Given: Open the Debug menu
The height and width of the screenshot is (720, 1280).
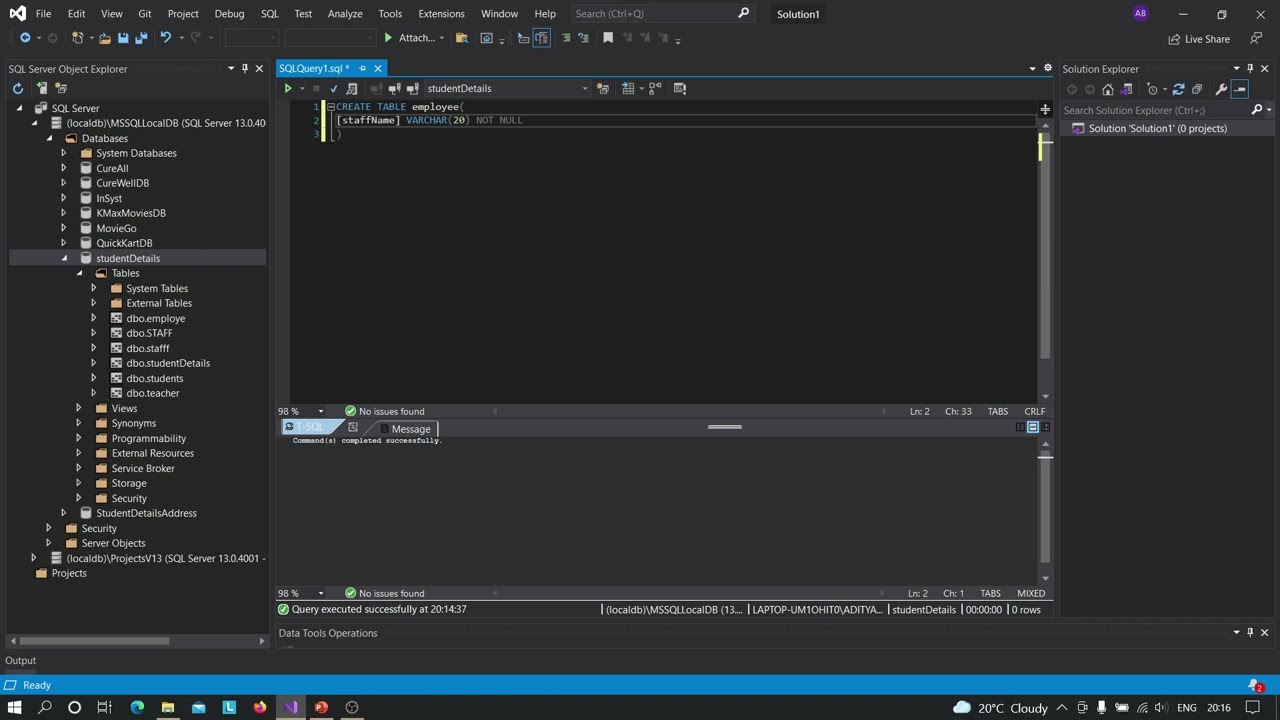Looking at the screenshot, I should tap(229, 14).
